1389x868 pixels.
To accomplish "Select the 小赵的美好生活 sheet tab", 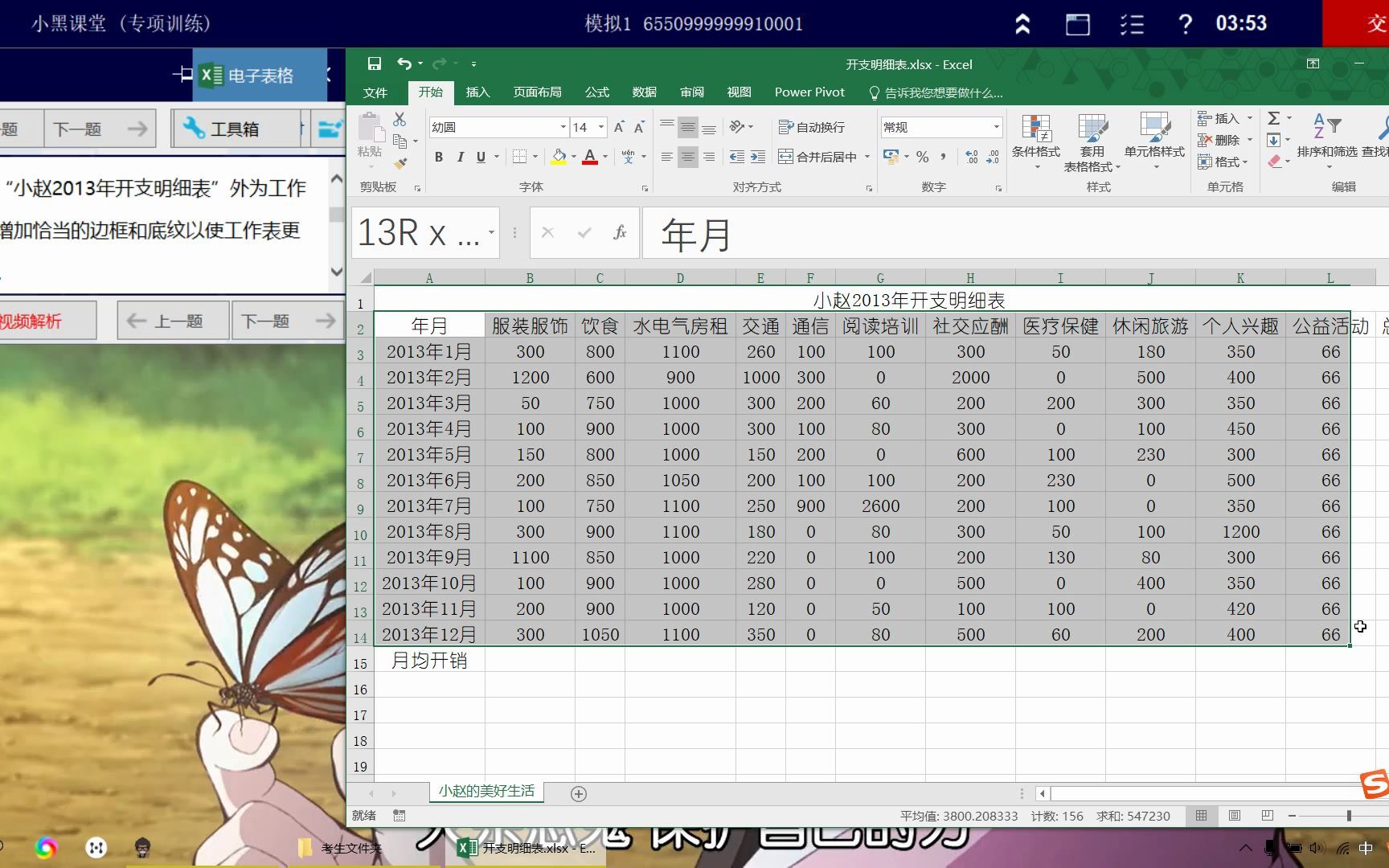I will 486,791.
